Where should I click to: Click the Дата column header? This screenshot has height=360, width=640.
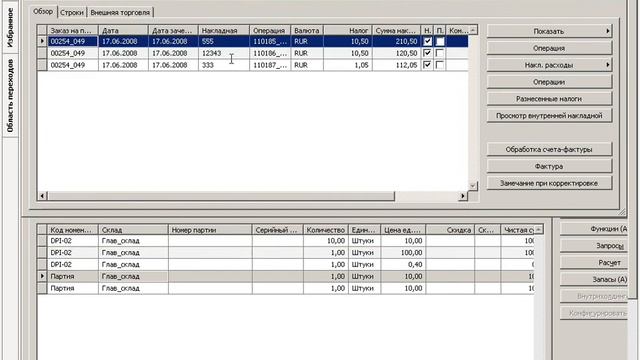click(123, 30)
